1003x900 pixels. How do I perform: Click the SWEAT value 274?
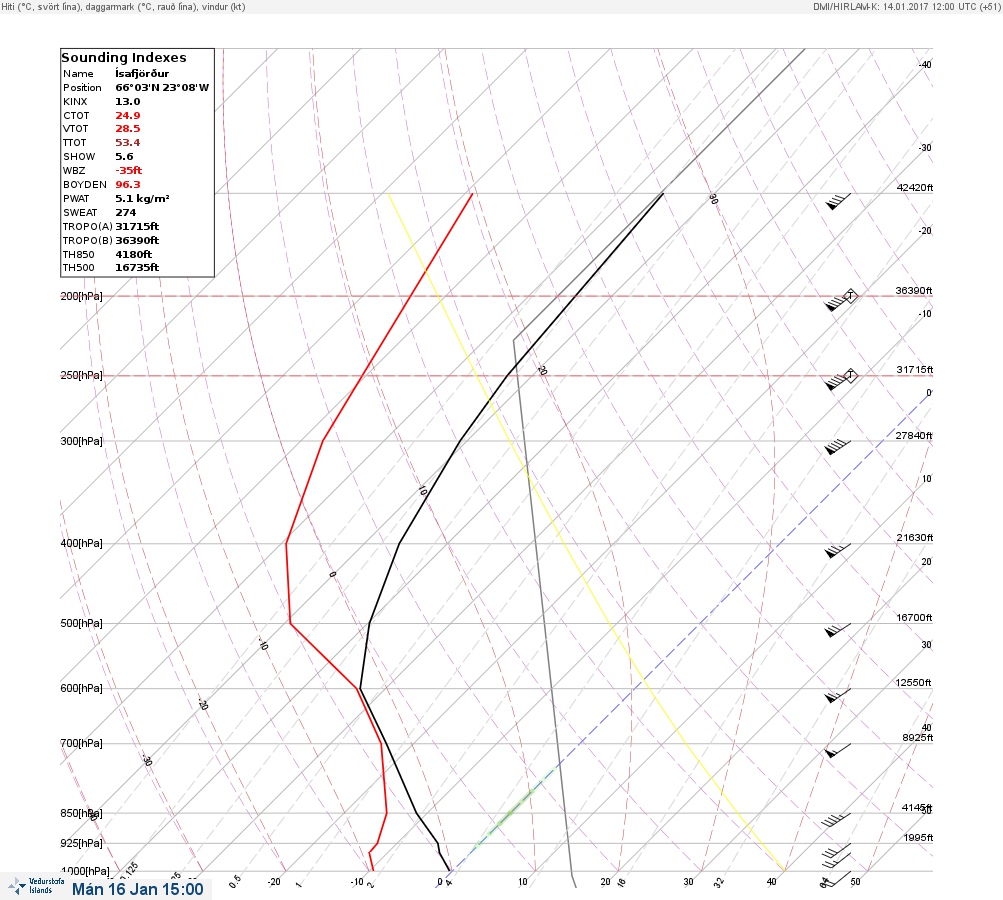point(125,212)
